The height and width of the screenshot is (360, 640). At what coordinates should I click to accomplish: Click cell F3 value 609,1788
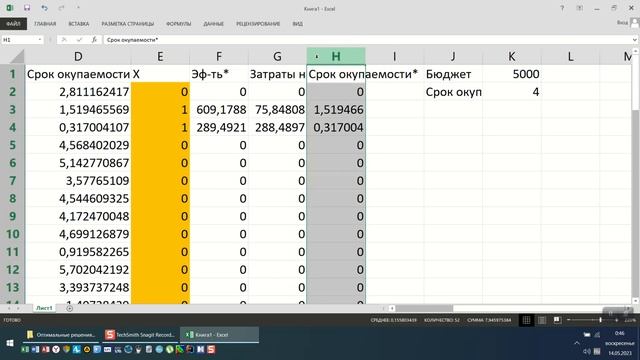[219, 109]
